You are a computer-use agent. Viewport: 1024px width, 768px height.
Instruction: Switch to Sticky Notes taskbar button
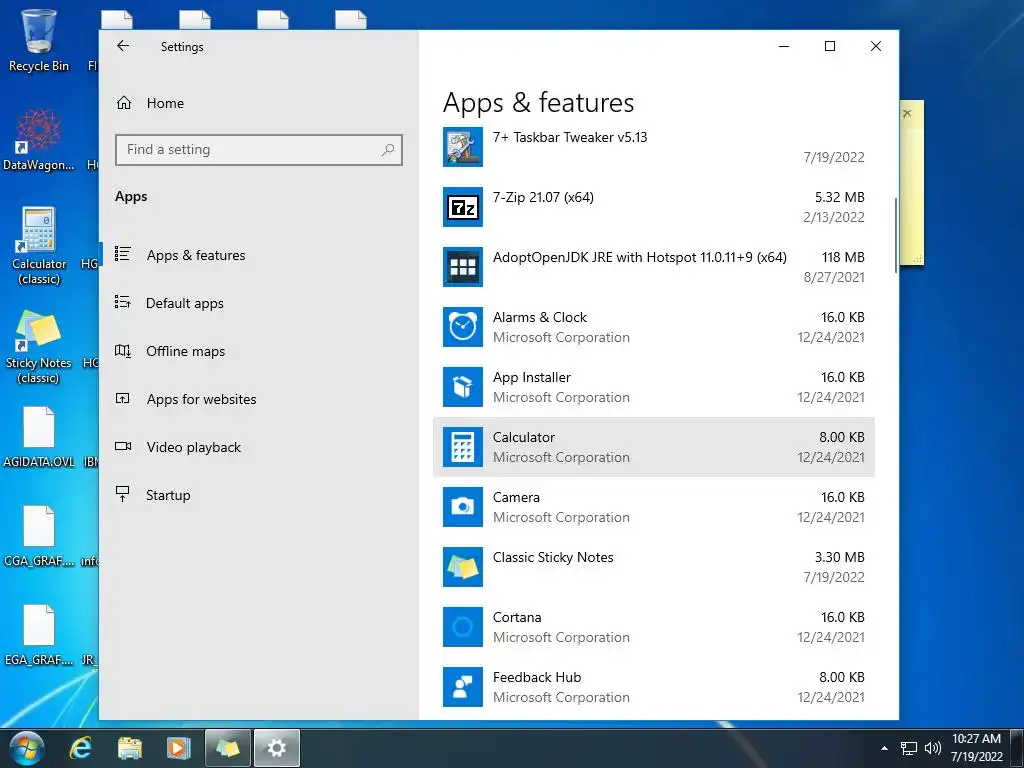(228, 748)
